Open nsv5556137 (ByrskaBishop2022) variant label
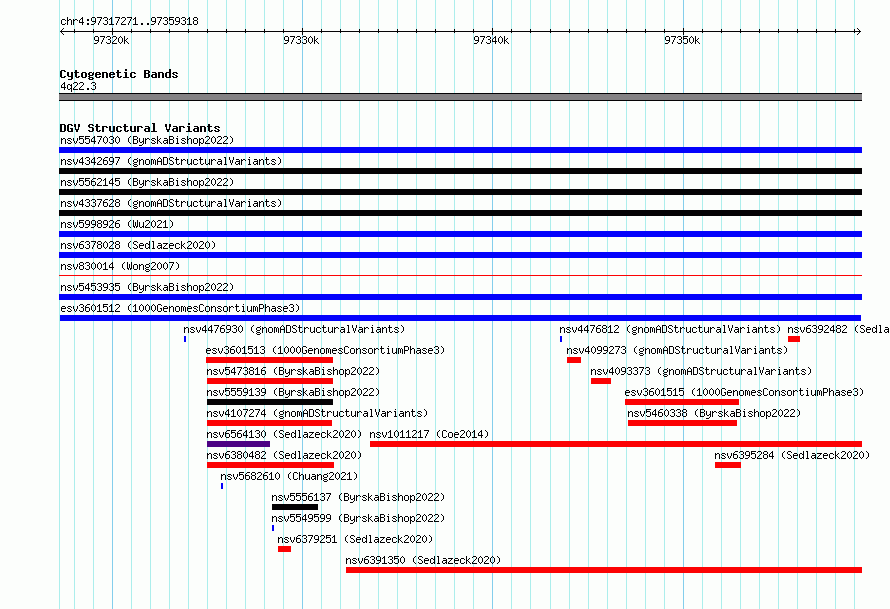Image resolution: width=890 pixels, height=609 pixels. coord(358,497)
